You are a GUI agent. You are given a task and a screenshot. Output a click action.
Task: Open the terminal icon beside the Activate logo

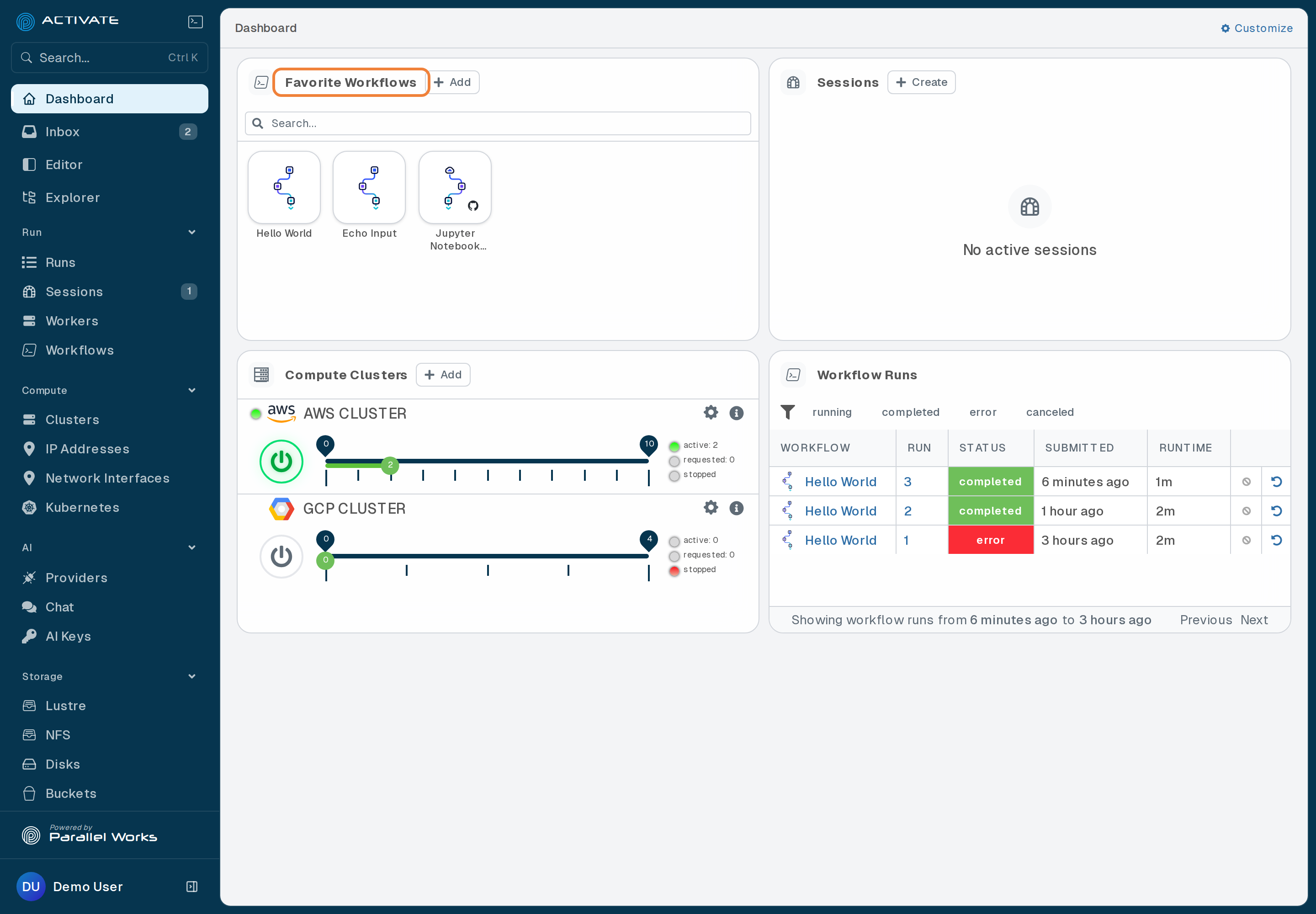(195, 22)
